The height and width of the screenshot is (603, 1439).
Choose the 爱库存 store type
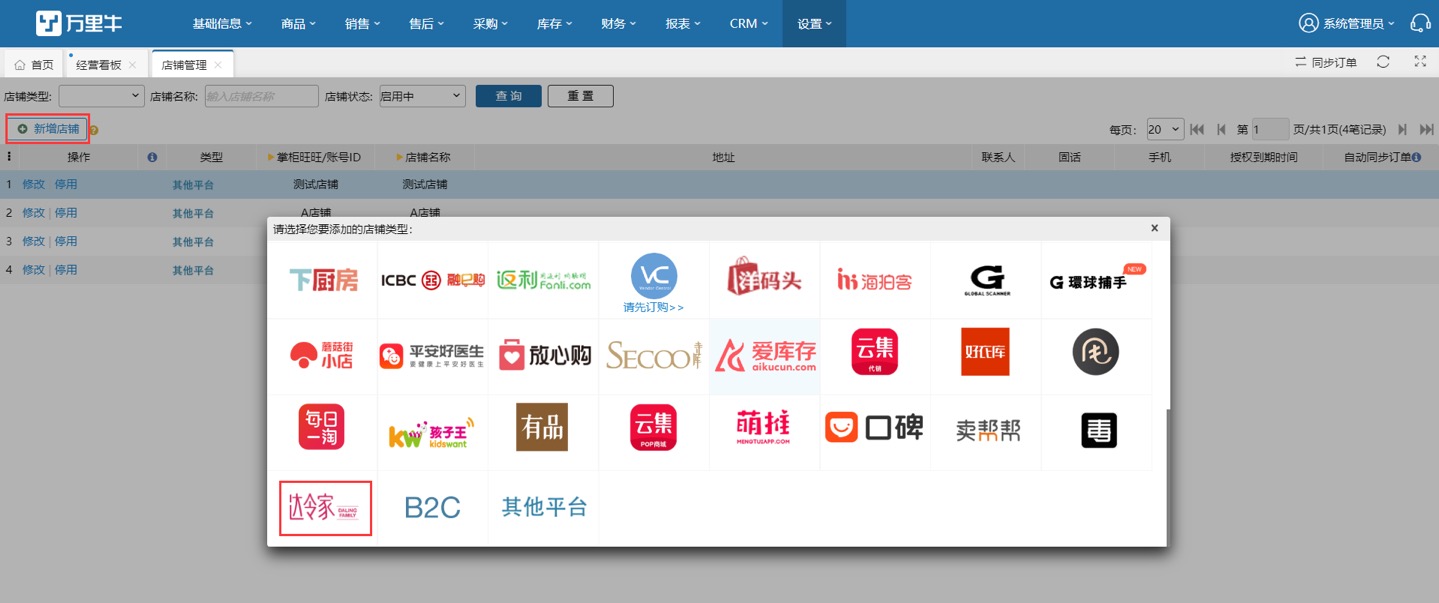[764, 355]
